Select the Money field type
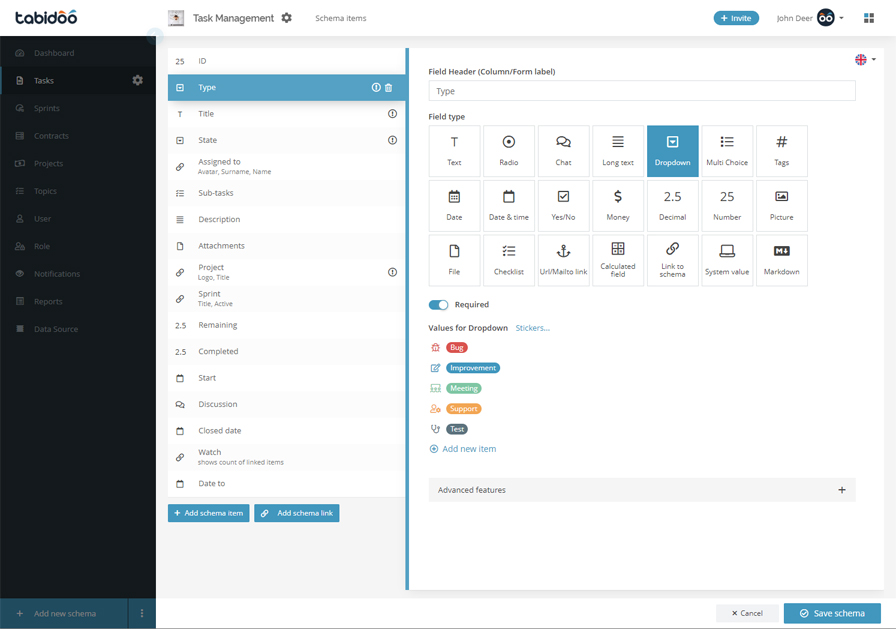This screenshot has width=896, height=629. tap(618, 206)
